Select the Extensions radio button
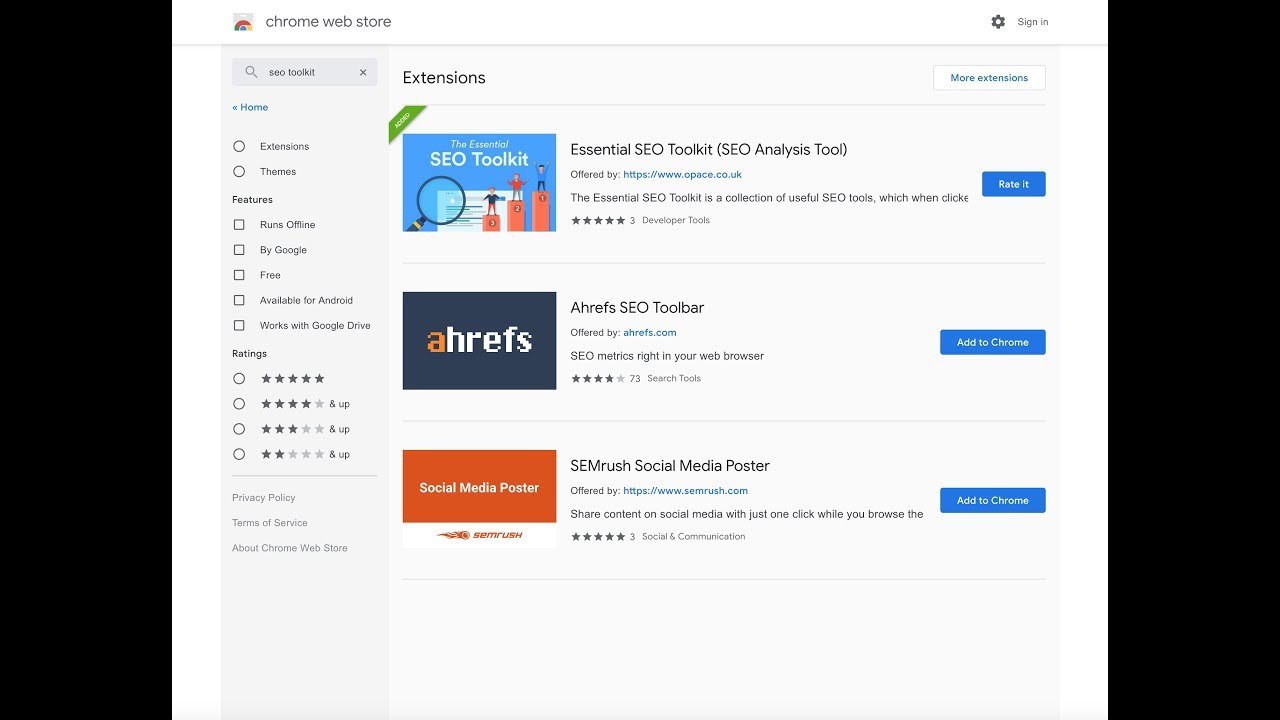Viewport: 1280px width, 720px height. [239, 146]
